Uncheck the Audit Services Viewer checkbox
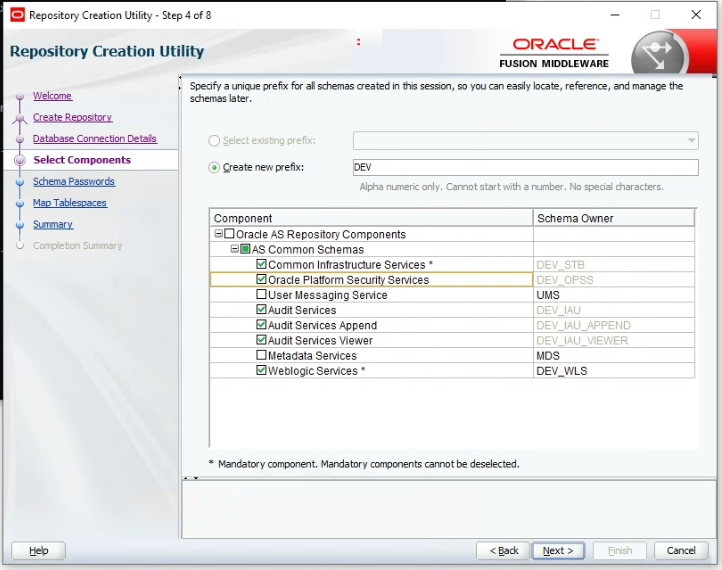This screenshot has height=570, width=722. pos(261,340)
